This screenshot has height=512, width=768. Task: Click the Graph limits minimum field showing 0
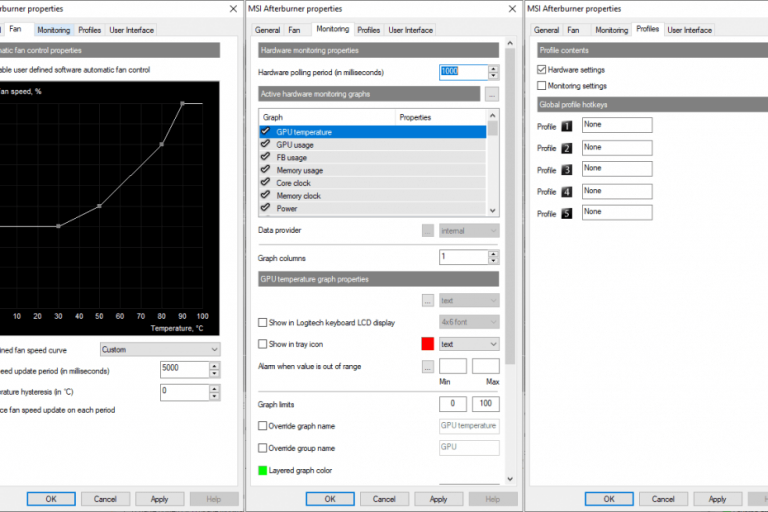click(453, 403)
